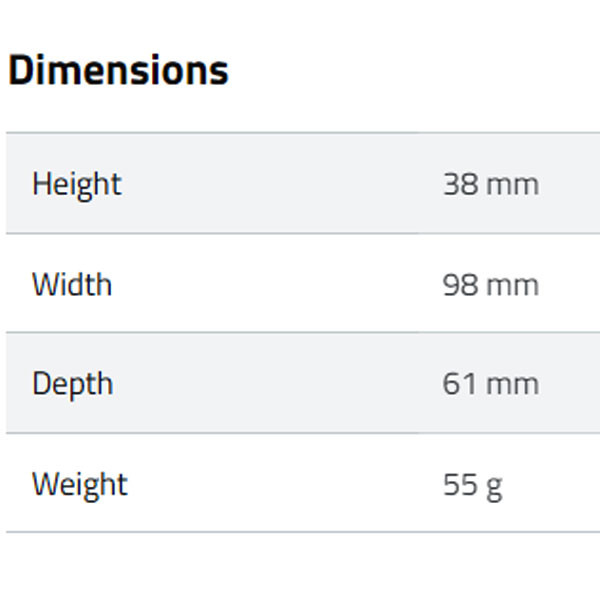Select the Height label
600x600 pixels.
coord(77,184)
